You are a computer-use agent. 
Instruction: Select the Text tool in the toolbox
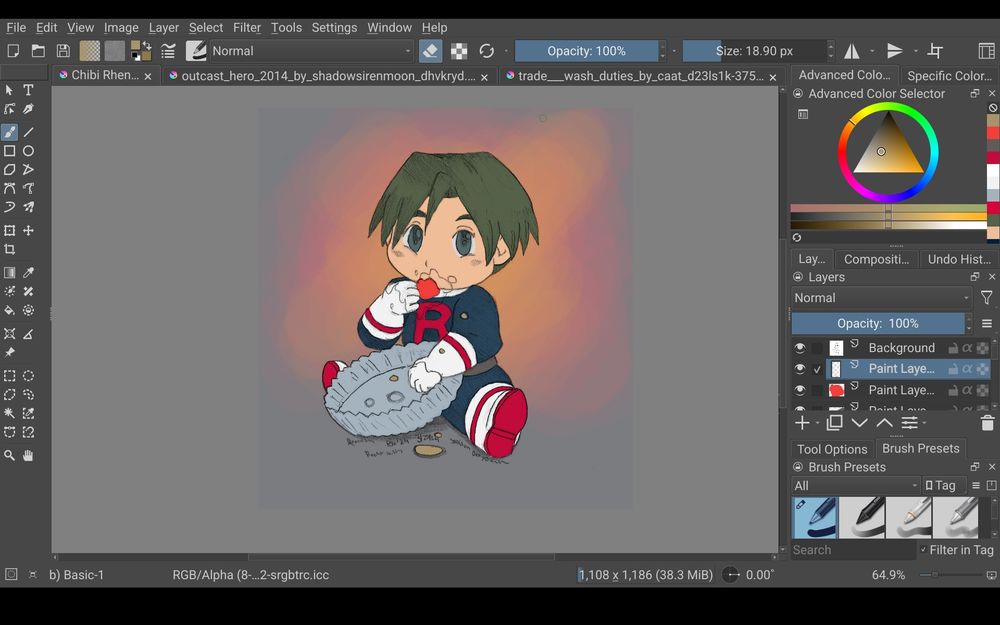point(28,90)
